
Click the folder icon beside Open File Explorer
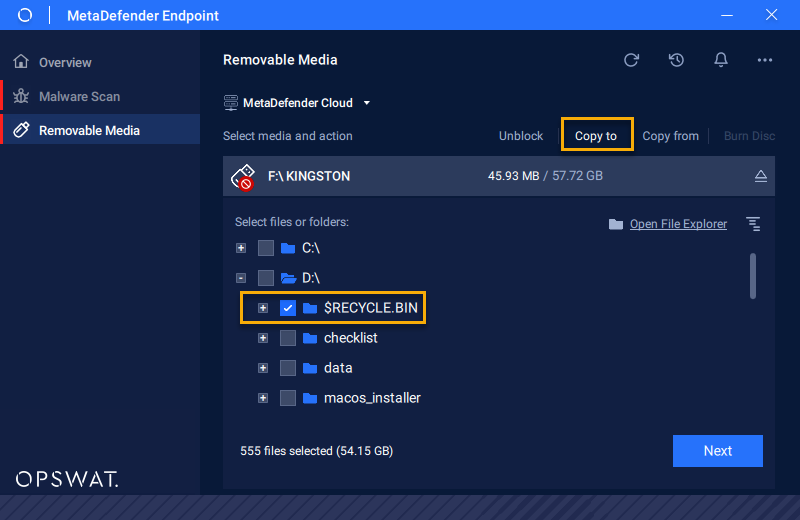(x=616, y=224)
